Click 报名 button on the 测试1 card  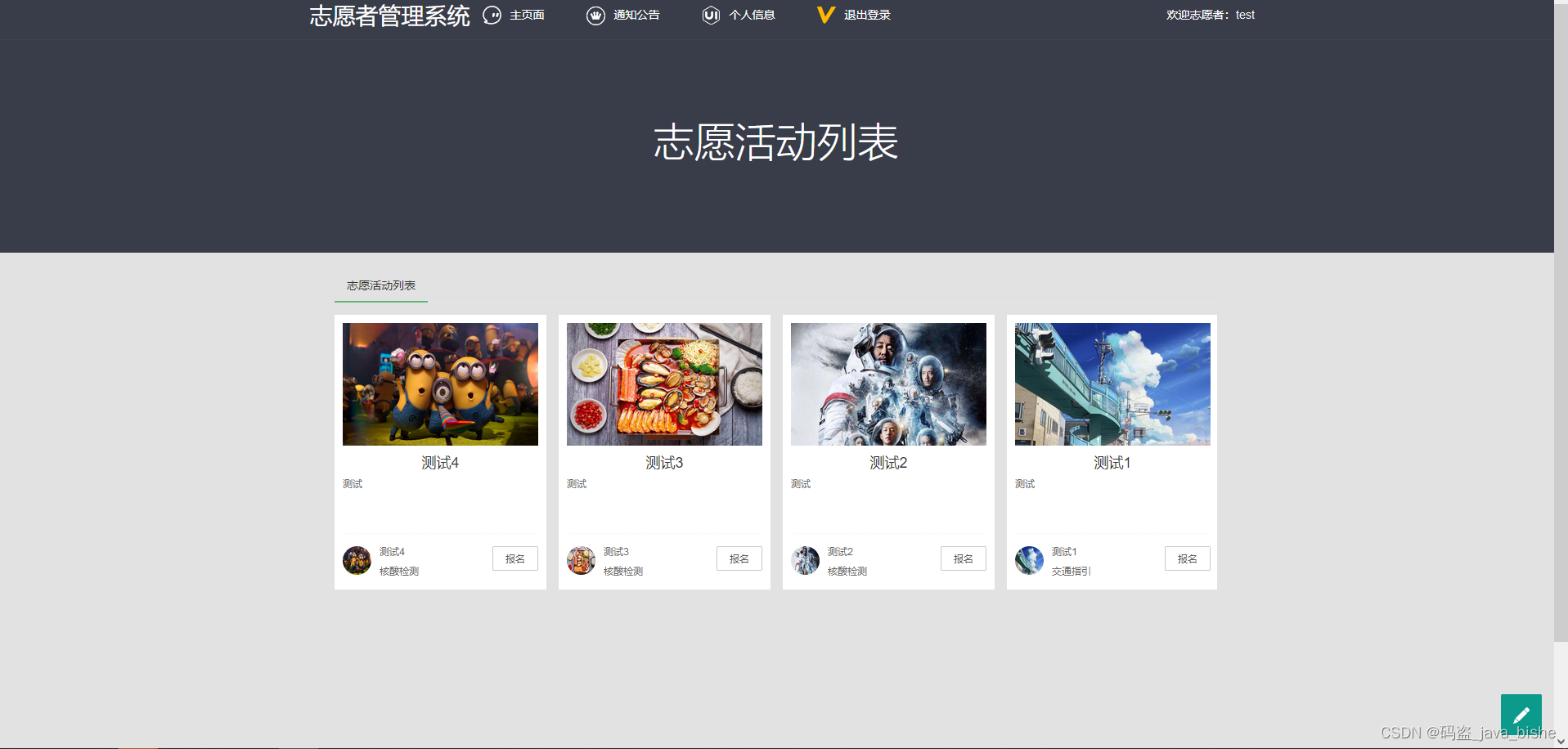(1188, 558)
